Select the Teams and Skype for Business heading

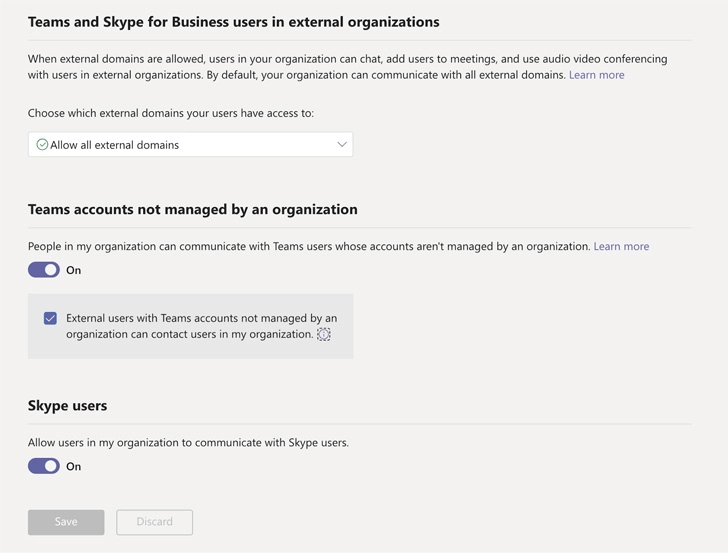(234, 22)
